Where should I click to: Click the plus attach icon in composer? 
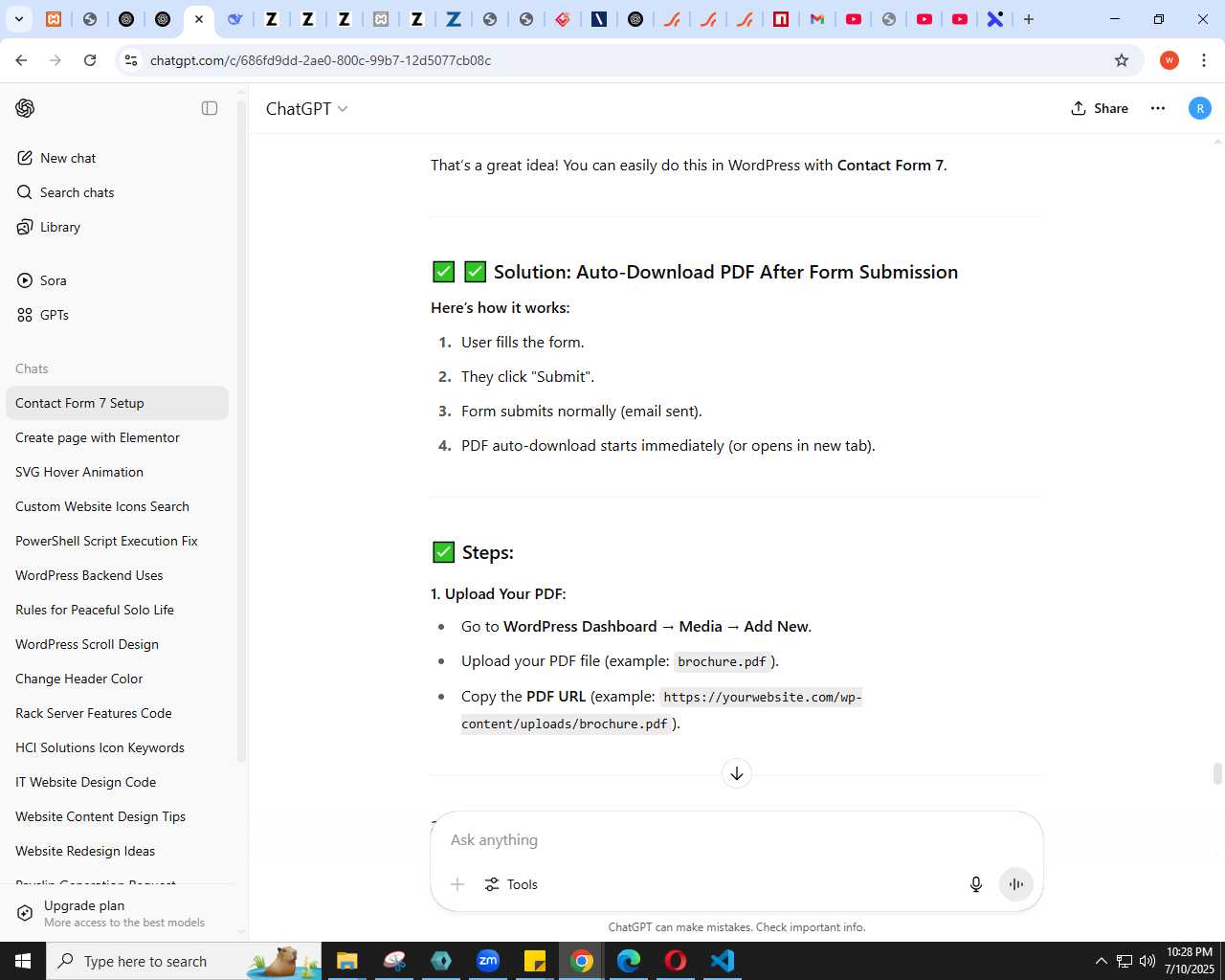tap(457, 884)
